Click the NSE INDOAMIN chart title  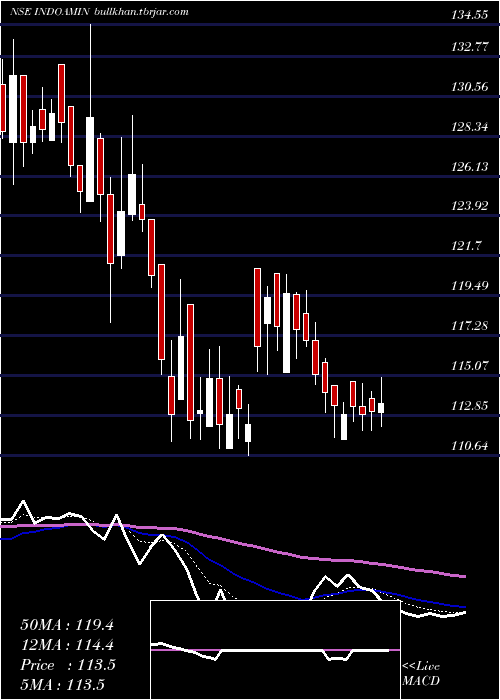[x=51, y=12]
